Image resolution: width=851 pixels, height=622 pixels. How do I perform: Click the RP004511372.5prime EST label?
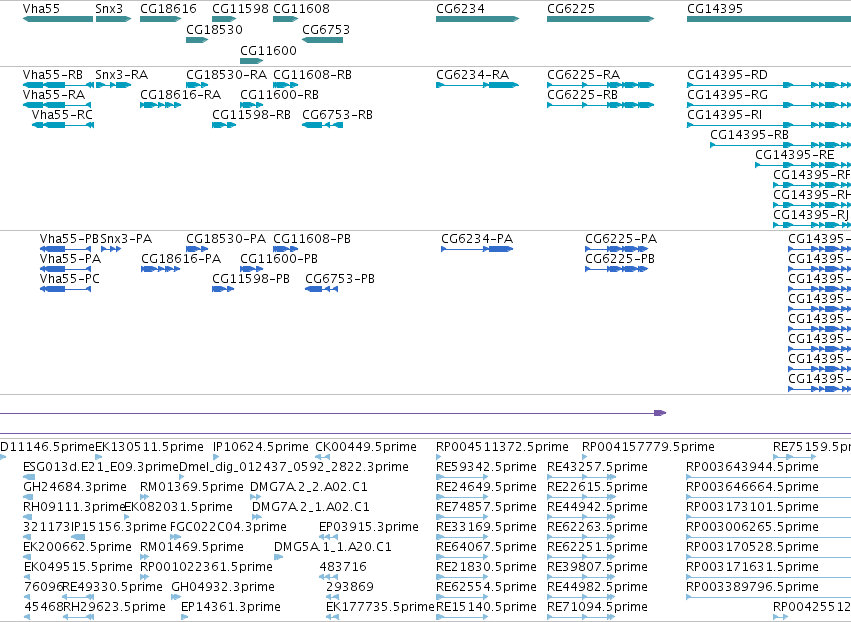click(503, 447)
